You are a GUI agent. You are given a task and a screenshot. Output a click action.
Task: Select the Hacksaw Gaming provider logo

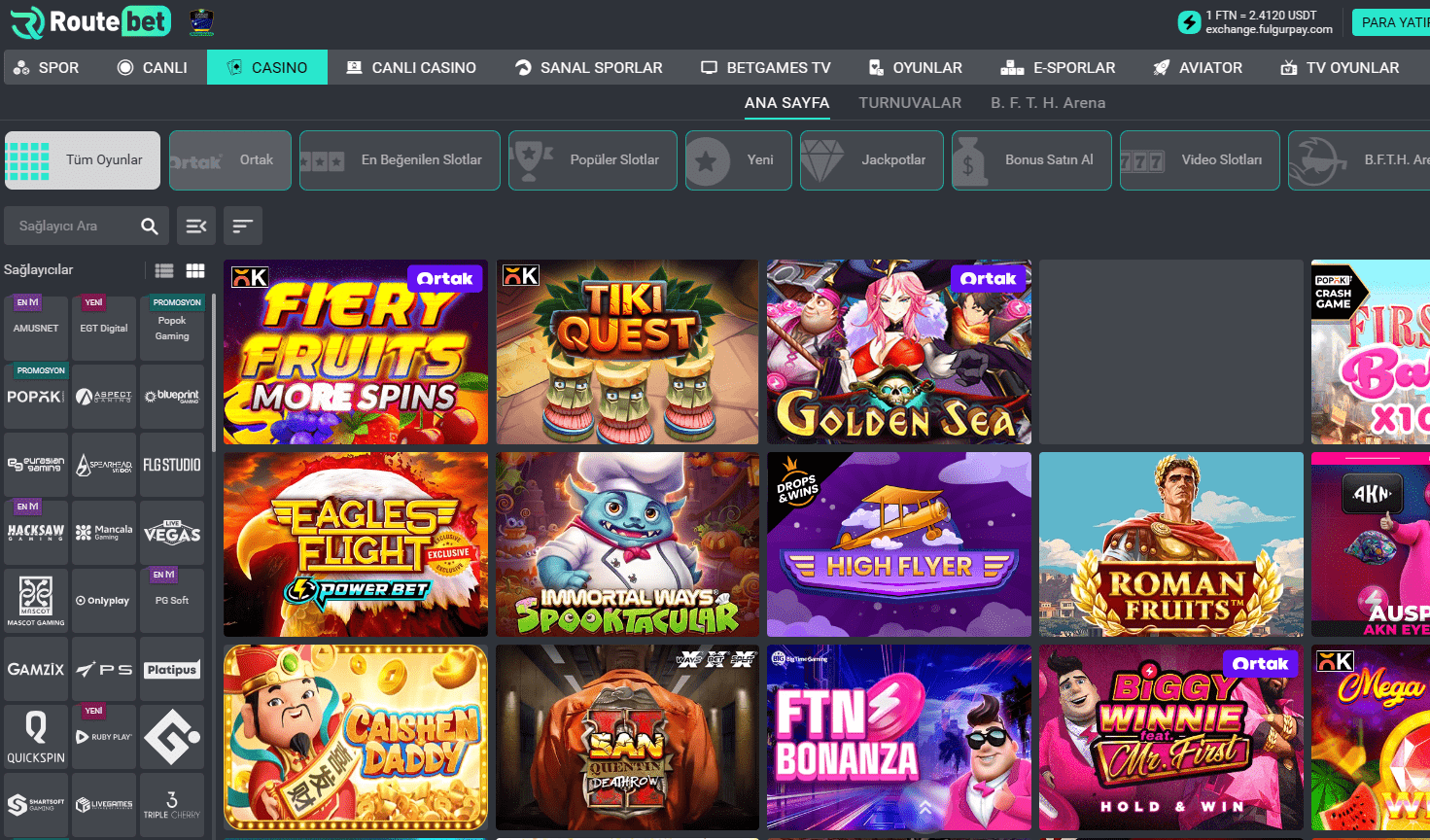pos(36,533)
